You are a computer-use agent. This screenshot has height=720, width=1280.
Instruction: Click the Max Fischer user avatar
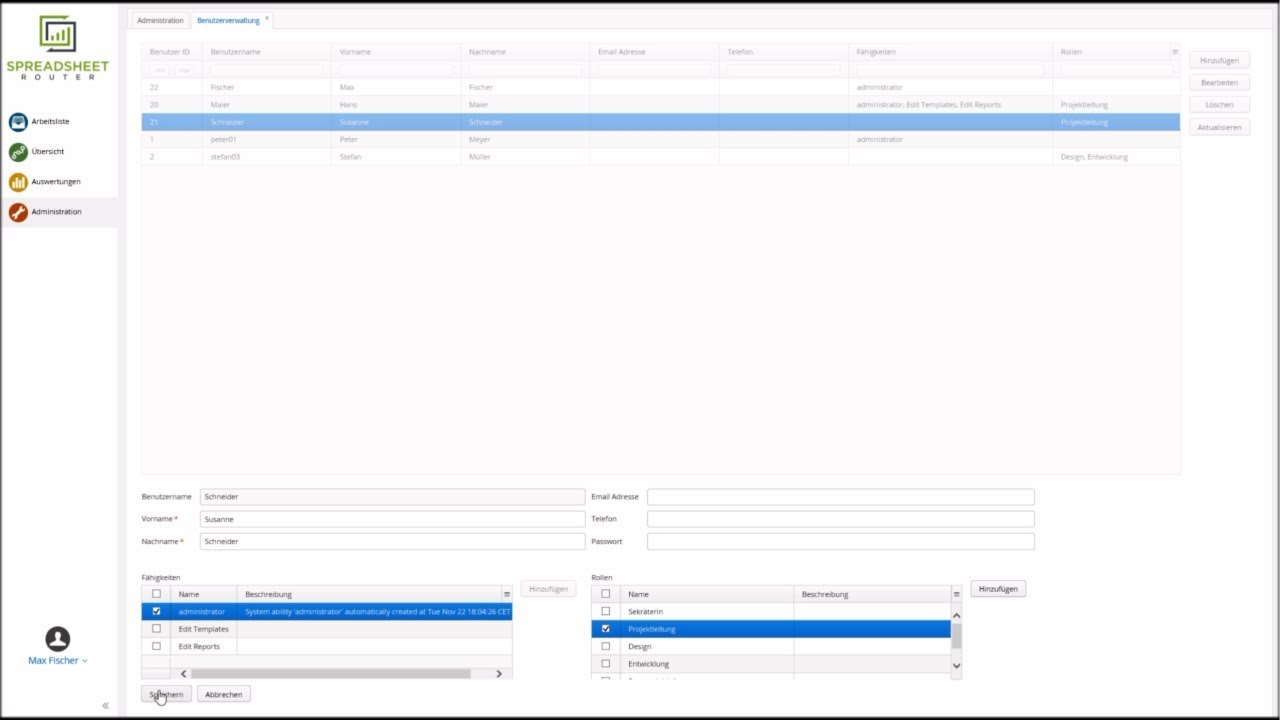pos(58,638)
